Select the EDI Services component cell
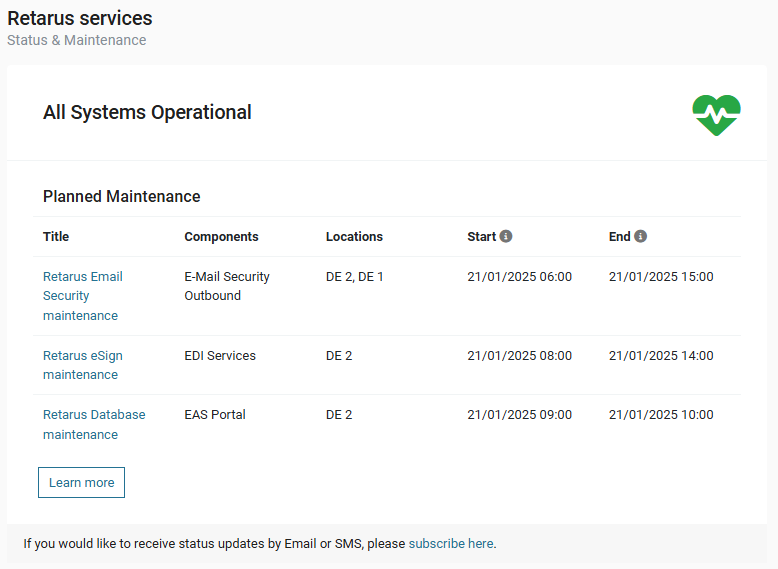Screen dimensions: 778x569 220,355
